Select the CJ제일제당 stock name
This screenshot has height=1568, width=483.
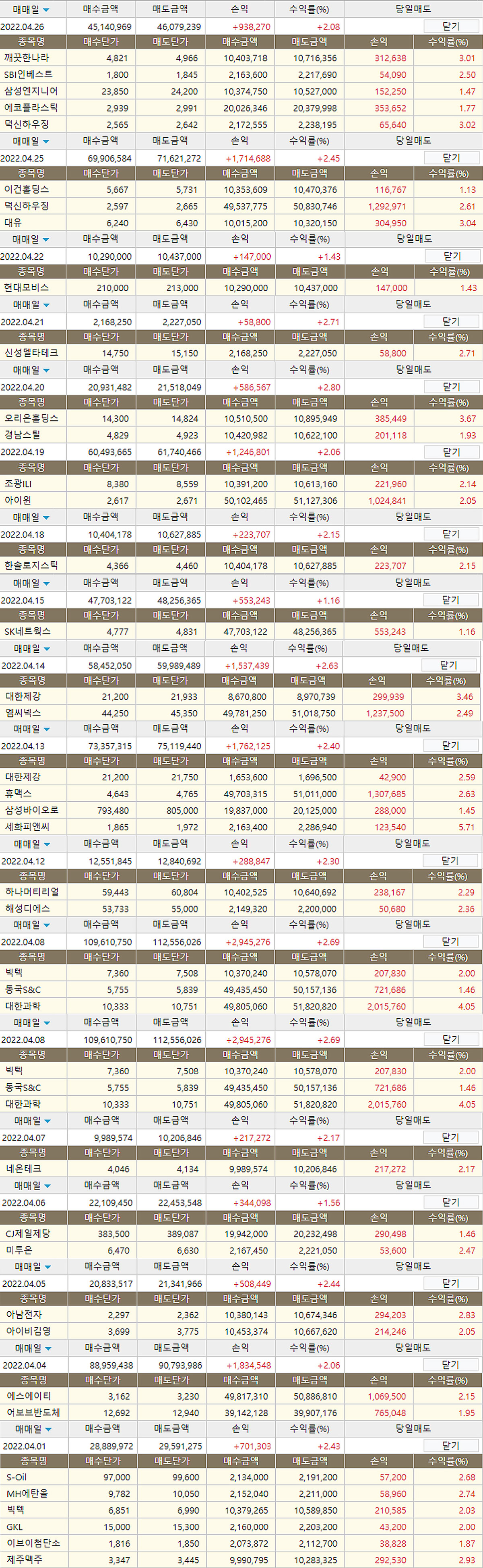coord(28,1233)
